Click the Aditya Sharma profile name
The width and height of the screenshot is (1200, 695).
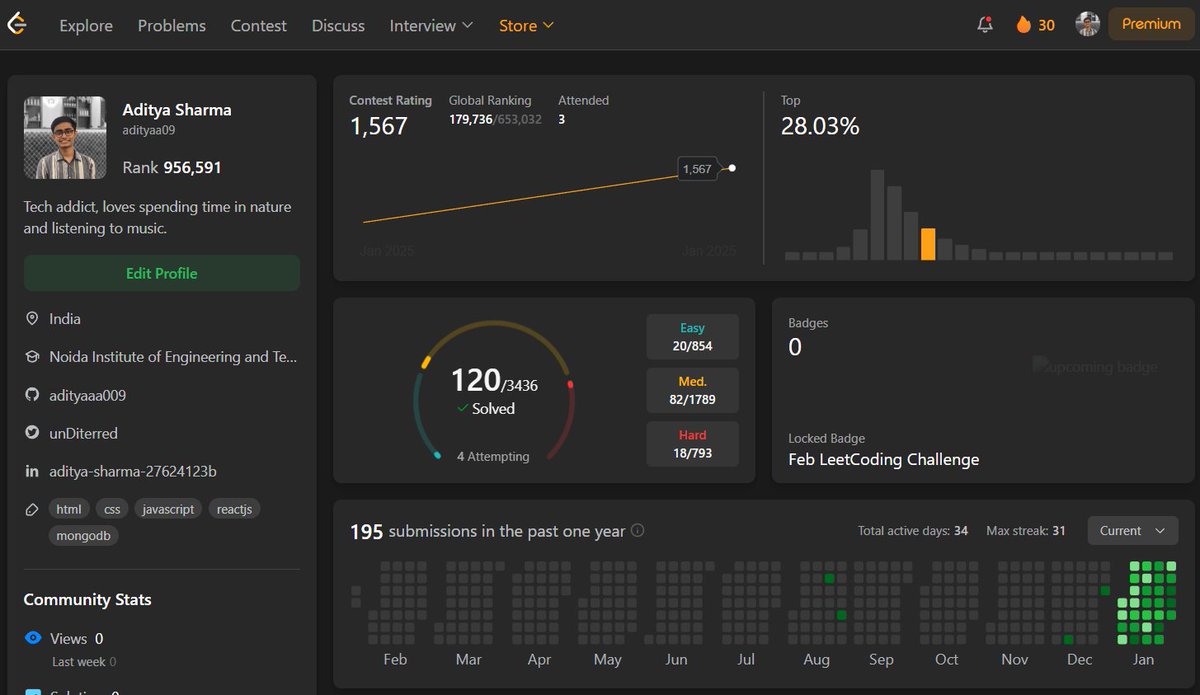(x=177, y=110)
